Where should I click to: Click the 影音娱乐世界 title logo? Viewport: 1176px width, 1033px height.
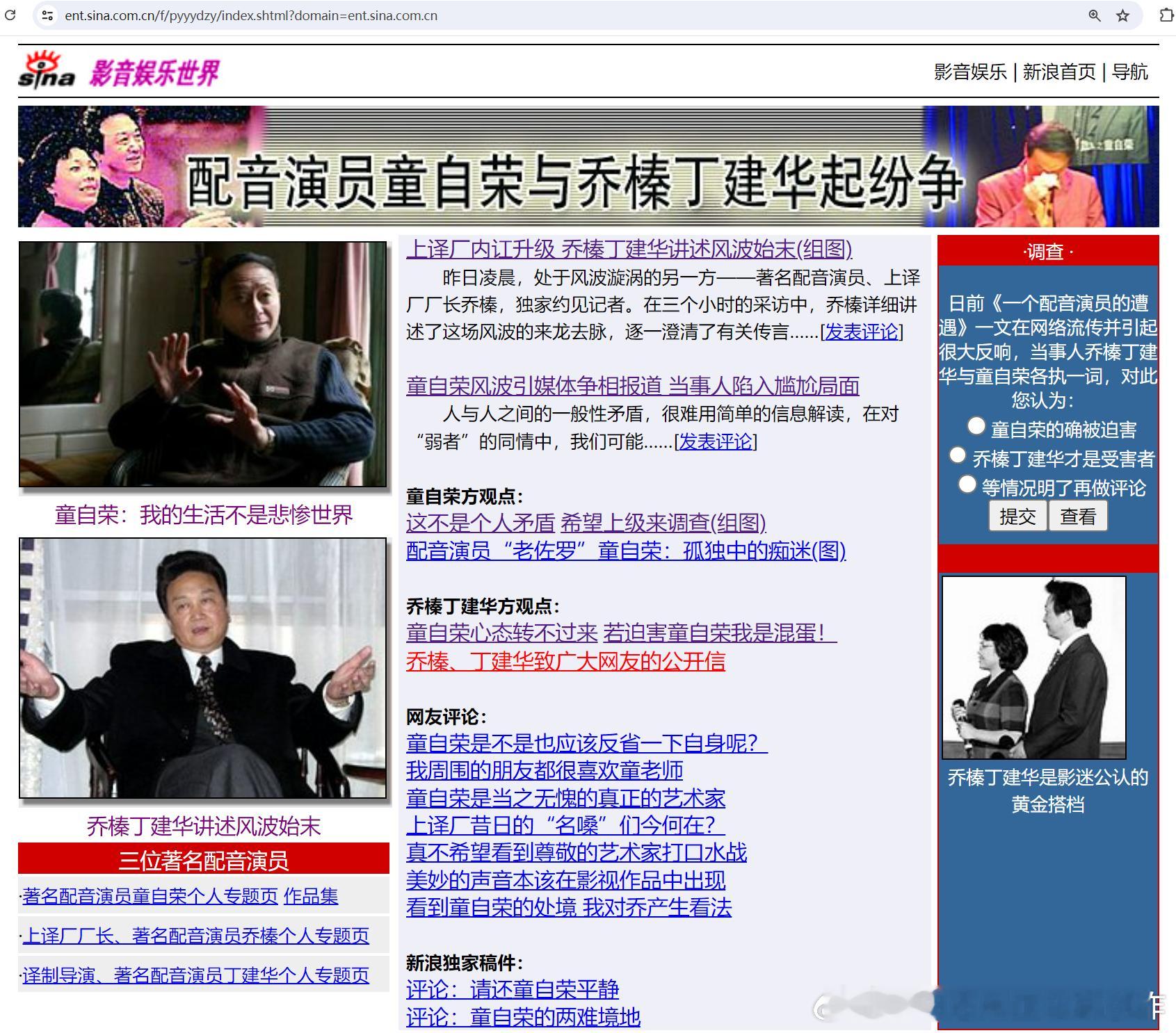point(154,72)
